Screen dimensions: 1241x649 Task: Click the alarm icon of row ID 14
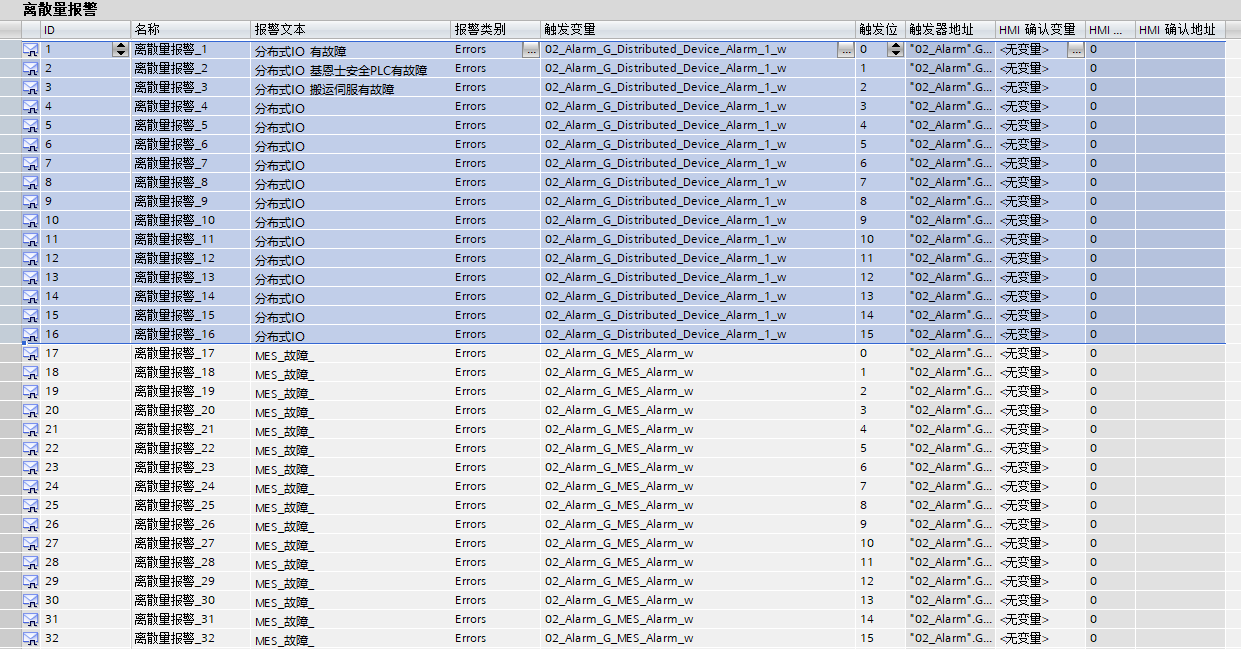[x=30, y=296]
